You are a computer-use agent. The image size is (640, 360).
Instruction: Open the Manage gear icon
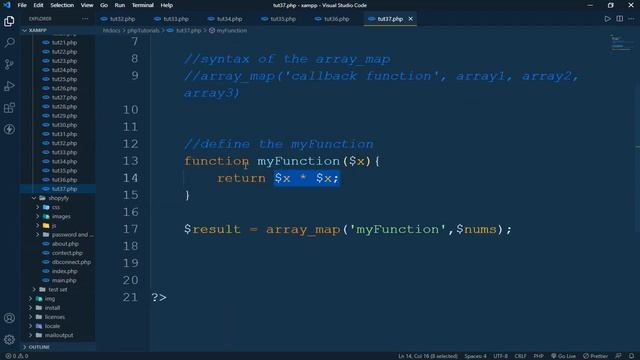point(9,340)
